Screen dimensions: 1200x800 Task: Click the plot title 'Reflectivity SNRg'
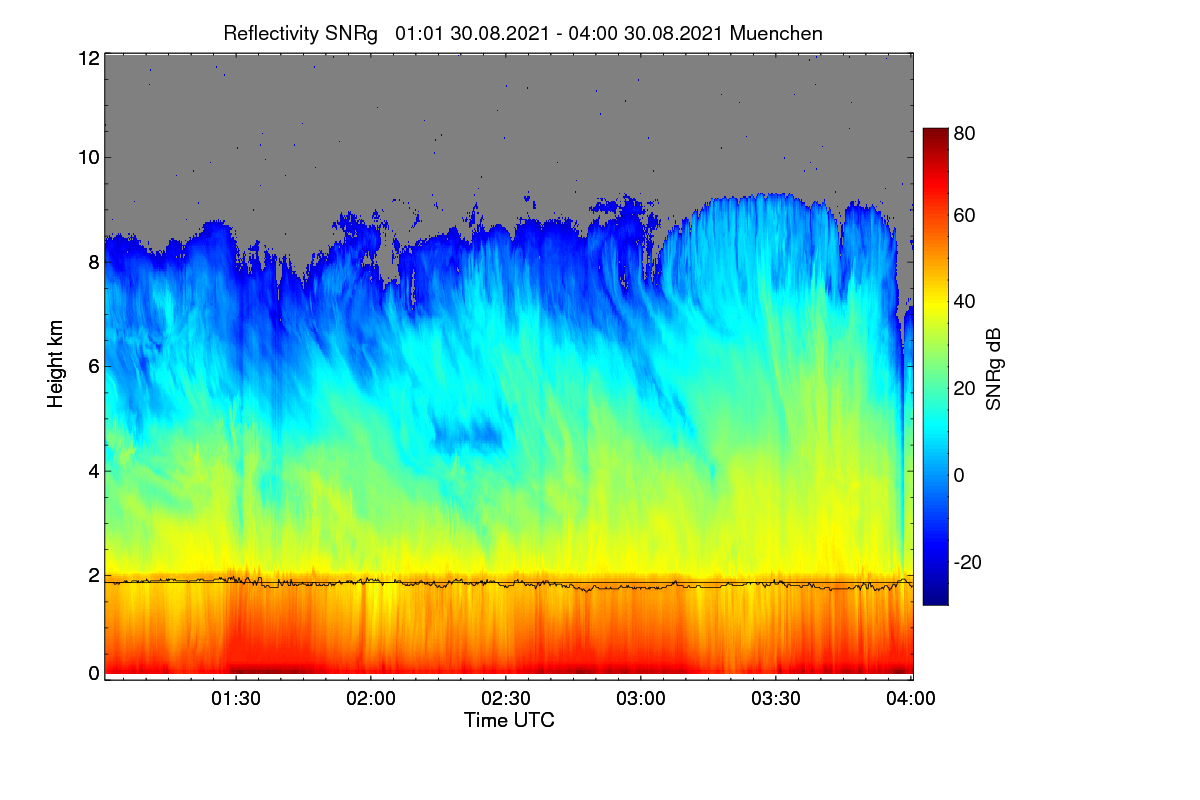click(300, 33)
